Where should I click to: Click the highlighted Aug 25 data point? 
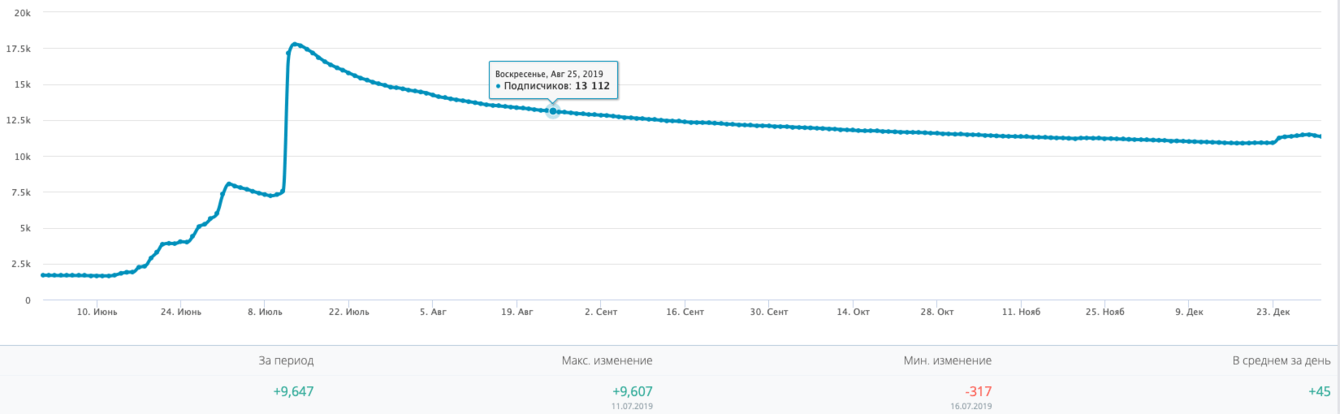(553, 111)
